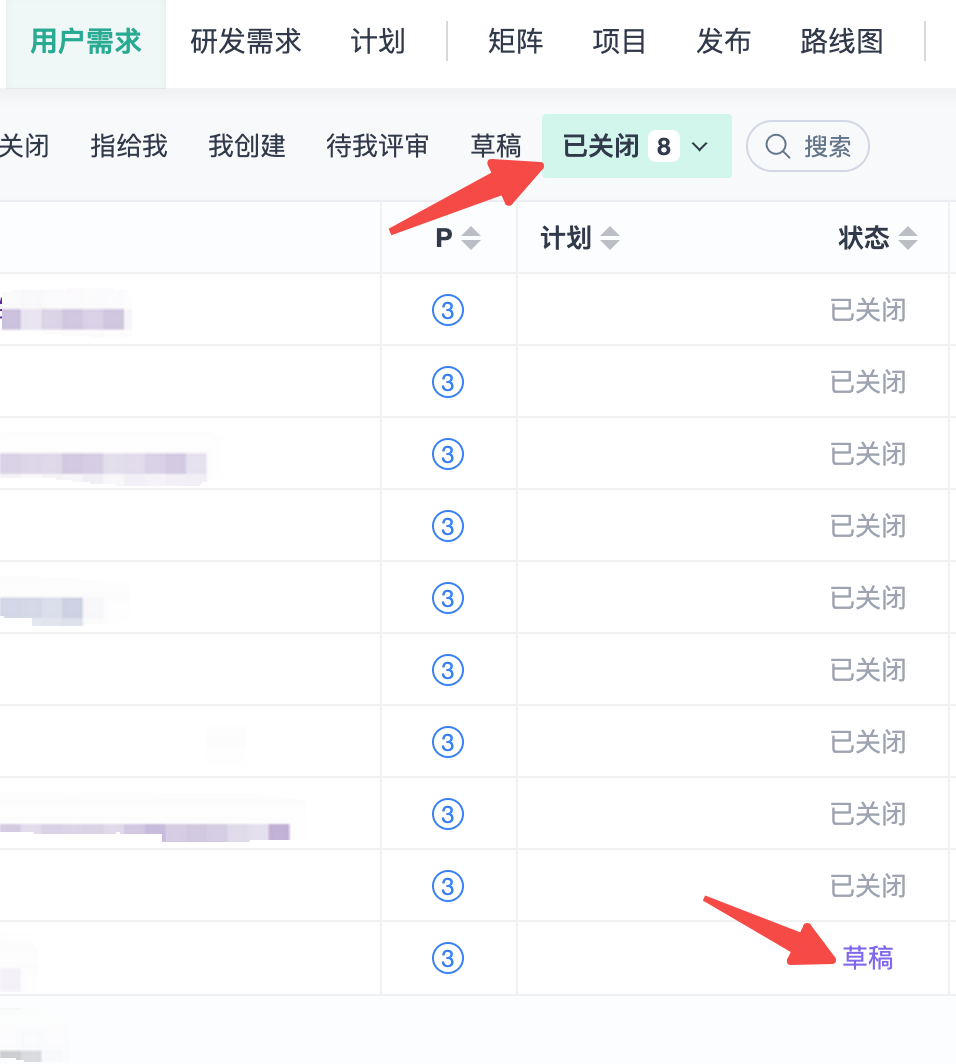Sort by the P priority column

(471, 238)
